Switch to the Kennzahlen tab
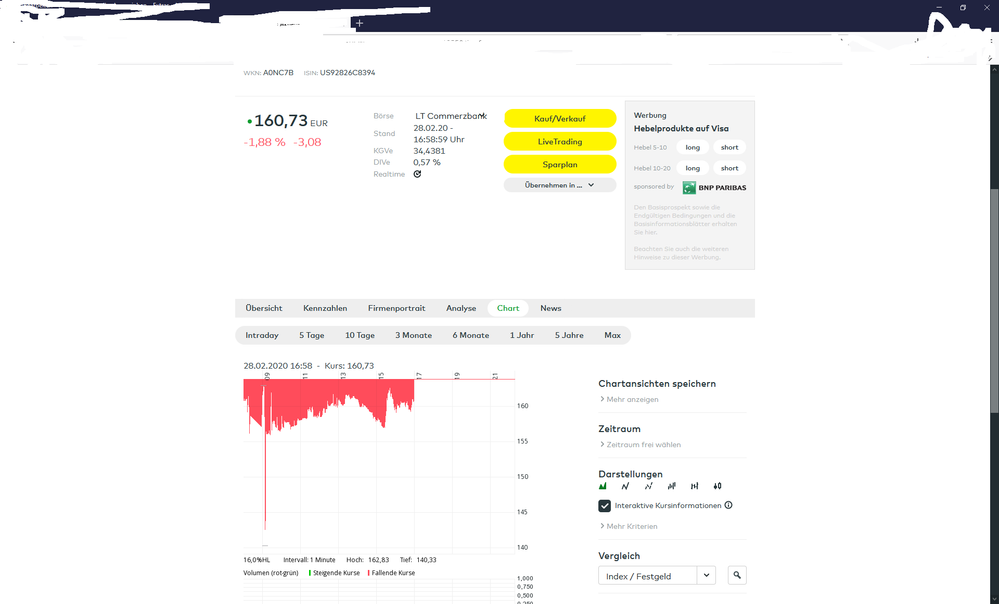The width and height of the screenshot is (999, 604). point(325,308)
